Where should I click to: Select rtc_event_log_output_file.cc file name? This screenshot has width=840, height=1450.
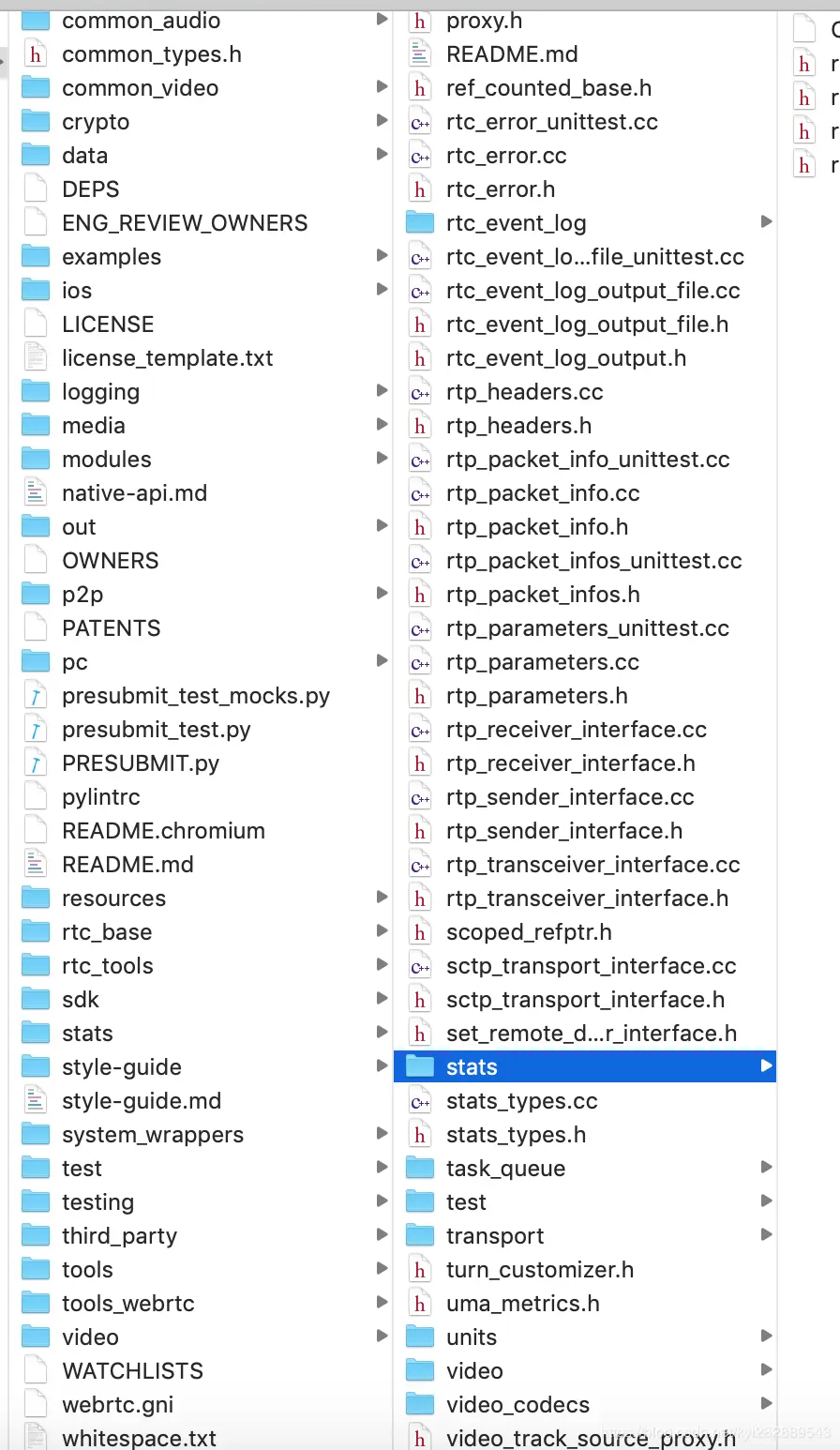coord(592,291)
